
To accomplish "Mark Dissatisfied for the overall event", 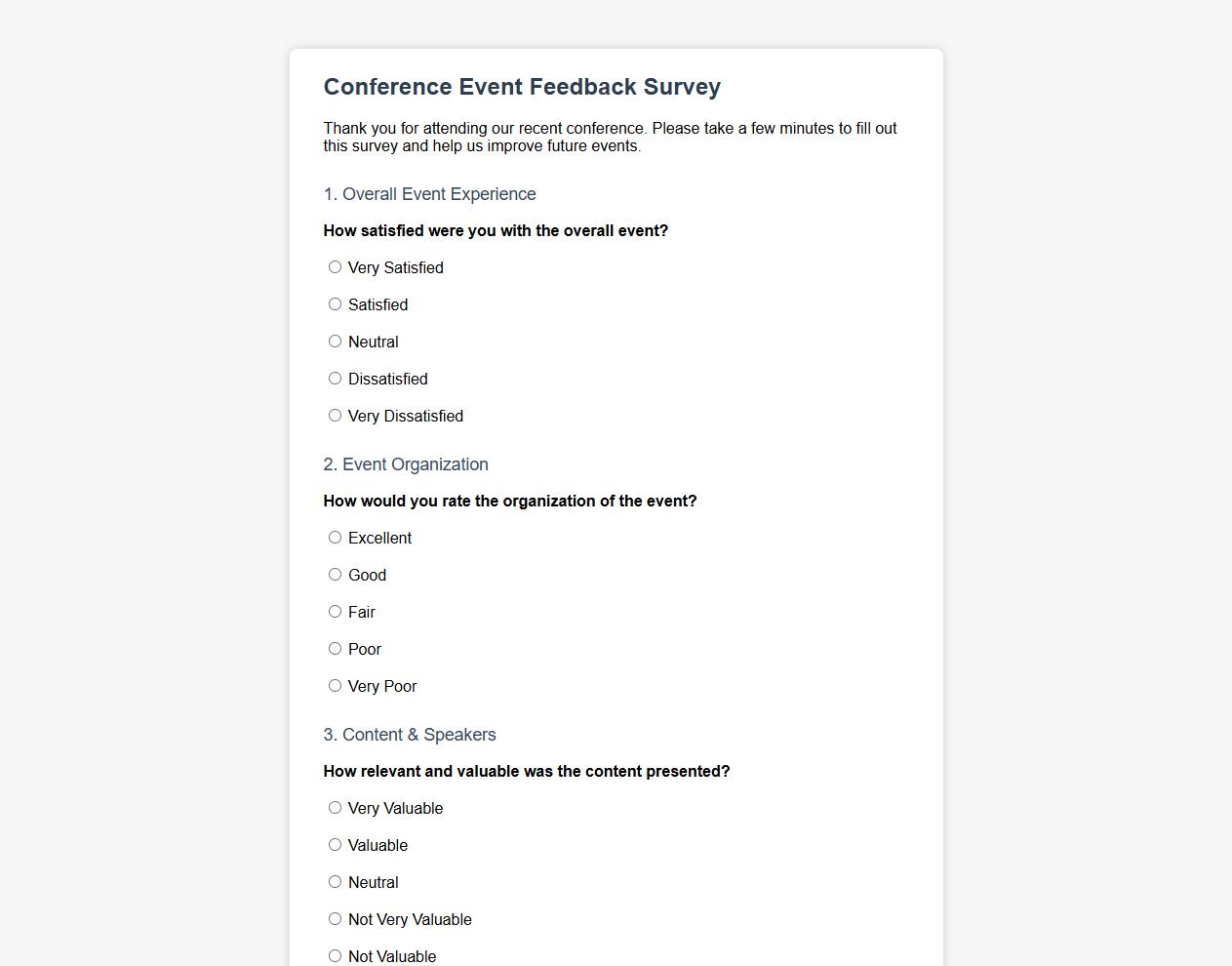I will pos(335,378).
